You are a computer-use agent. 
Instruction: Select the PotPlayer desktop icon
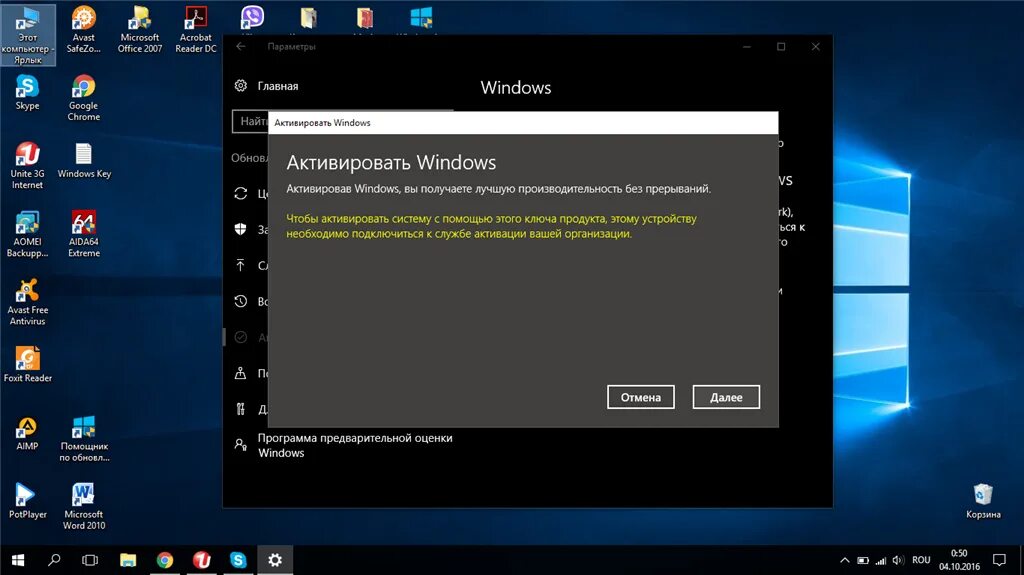tap(27, 501)
